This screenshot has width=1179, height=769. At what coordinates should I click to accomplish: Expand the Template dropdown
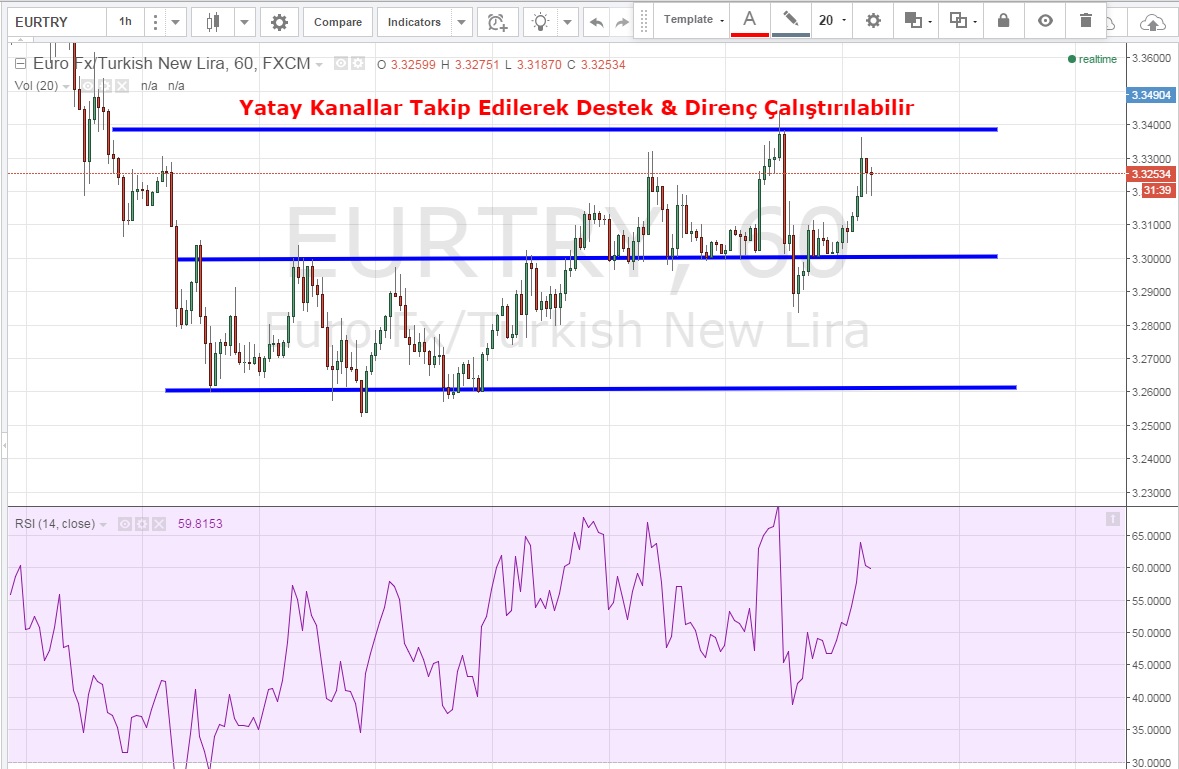[693, 20]
